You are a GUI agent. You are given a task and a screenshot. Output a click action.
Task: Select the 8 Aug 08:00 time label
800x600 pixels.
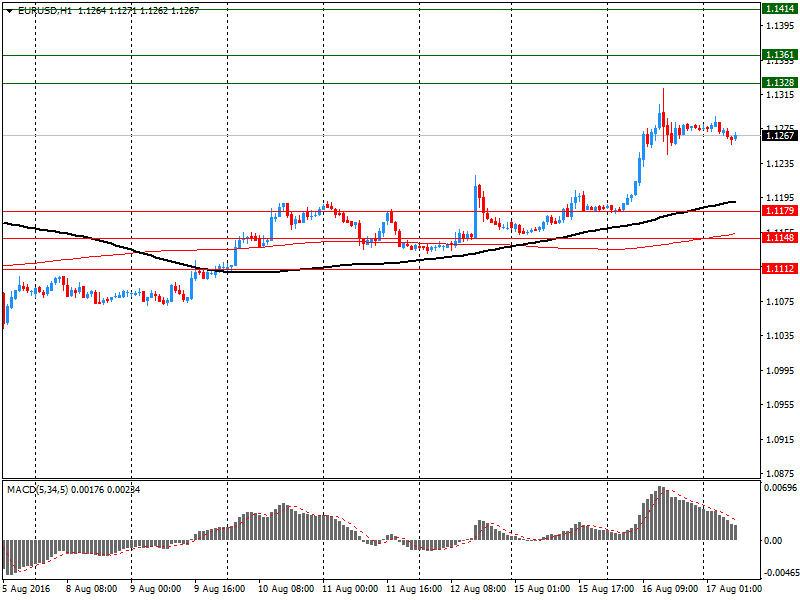91,589
